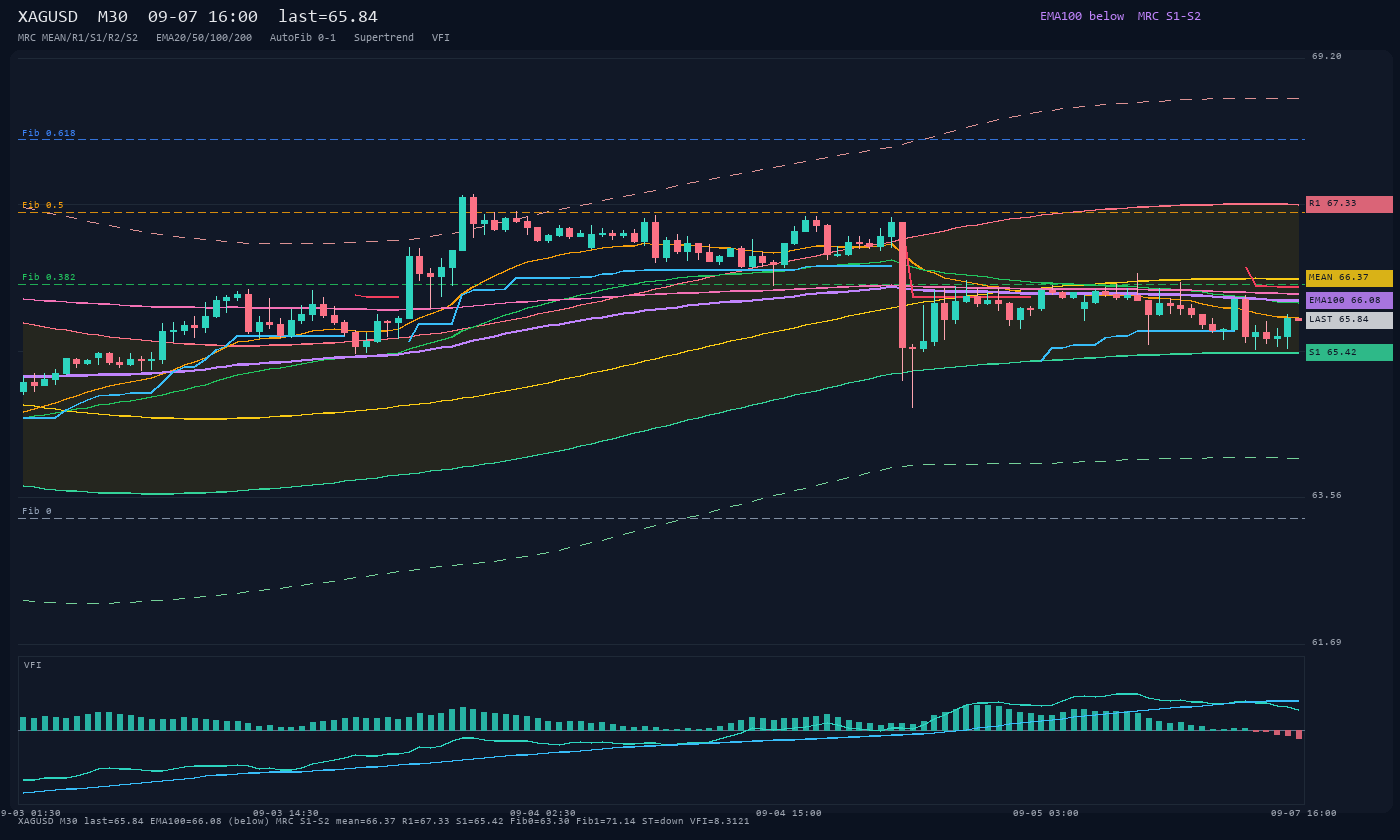The image size is (1400, 840).
Task: Click the 09-04 15:00 time axis label
Action: (x=789, y=813)
